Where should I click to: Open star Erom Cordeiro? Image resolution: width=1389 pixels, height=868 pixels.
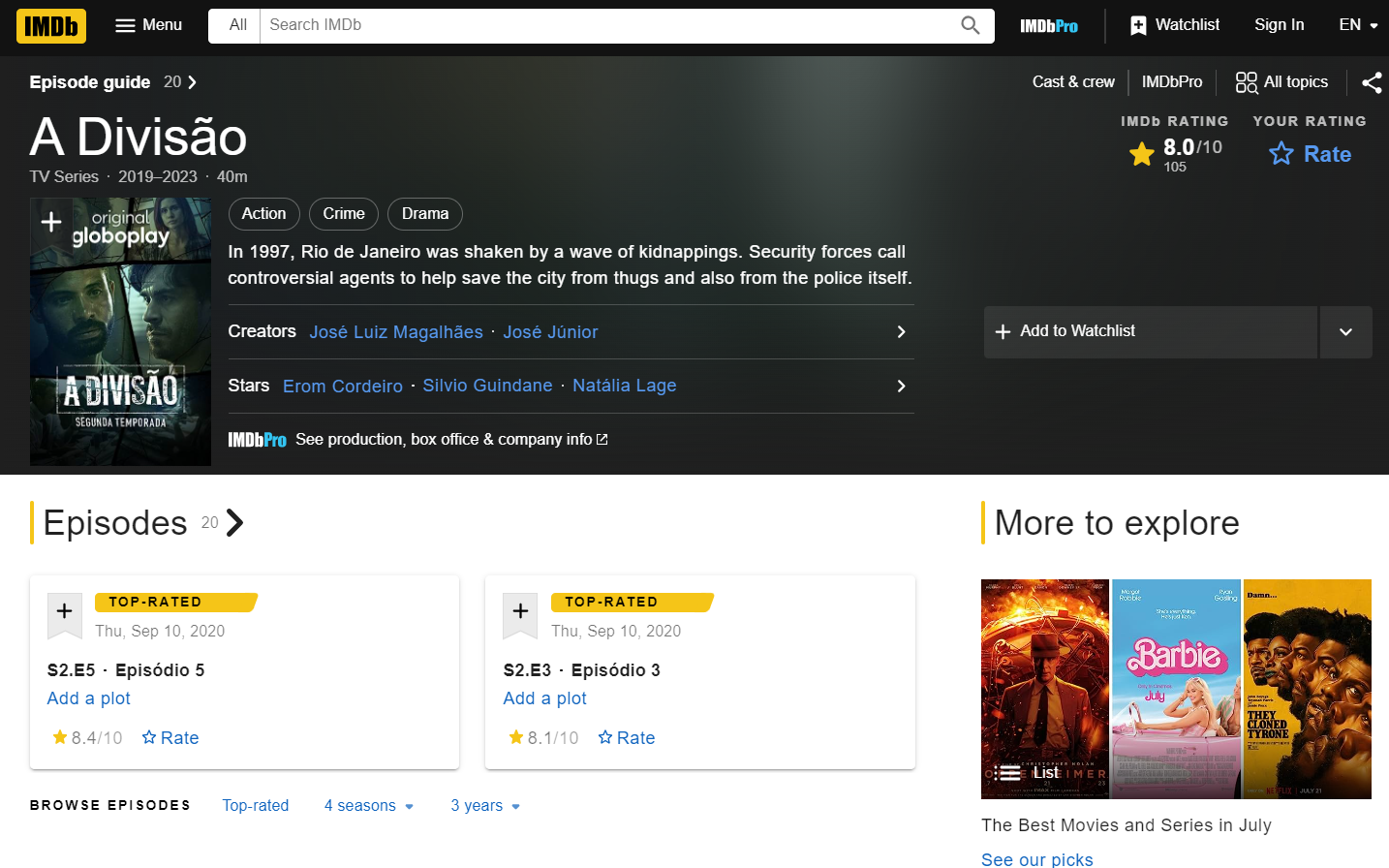343,387
